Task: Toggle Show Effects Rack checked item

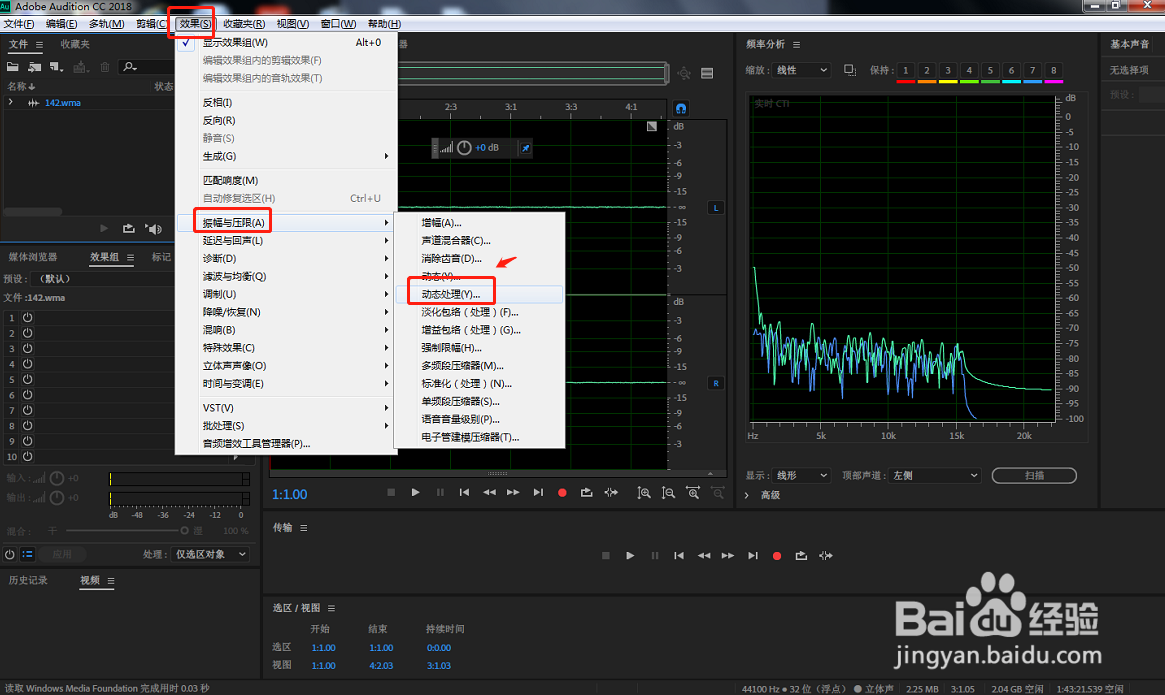Action: [285, 42]
